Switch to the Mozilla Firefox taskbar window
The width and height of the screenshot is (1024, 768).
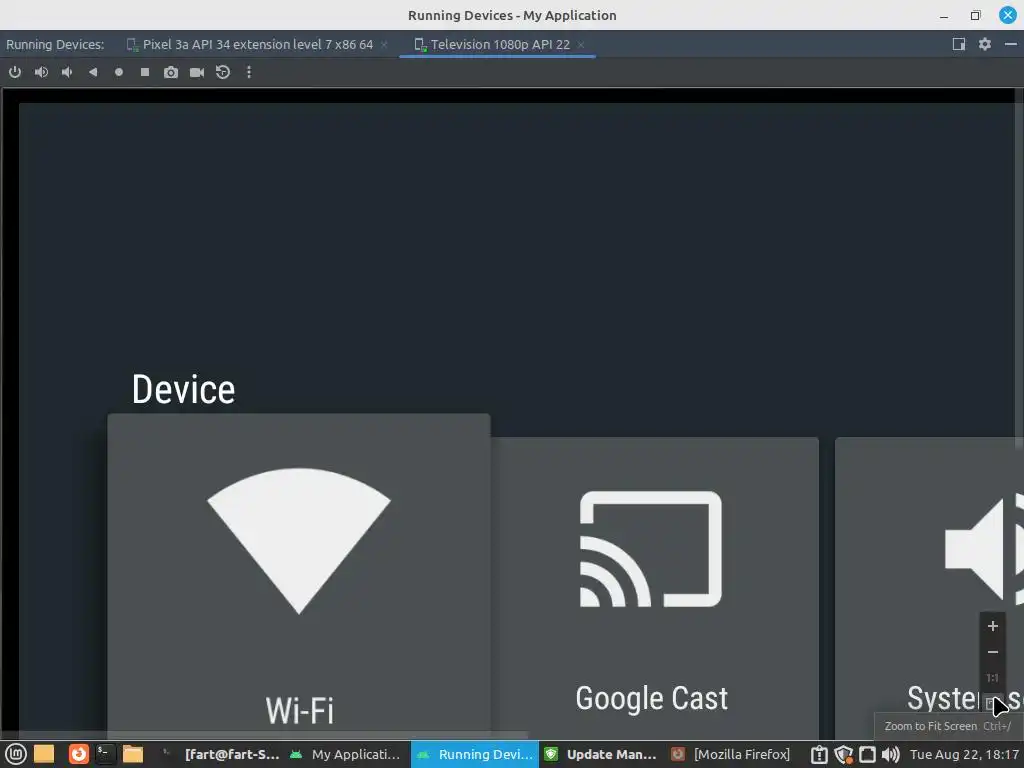pyautogui.click(x=731, y=754)
